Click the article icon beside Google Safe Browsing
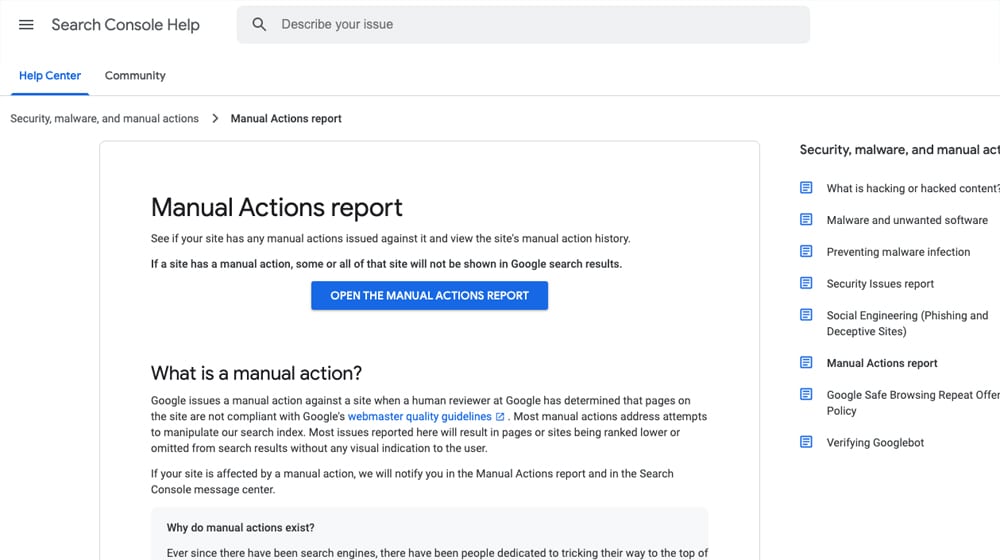The height and width of the screenshot is (560, 1000). point(806,395)
